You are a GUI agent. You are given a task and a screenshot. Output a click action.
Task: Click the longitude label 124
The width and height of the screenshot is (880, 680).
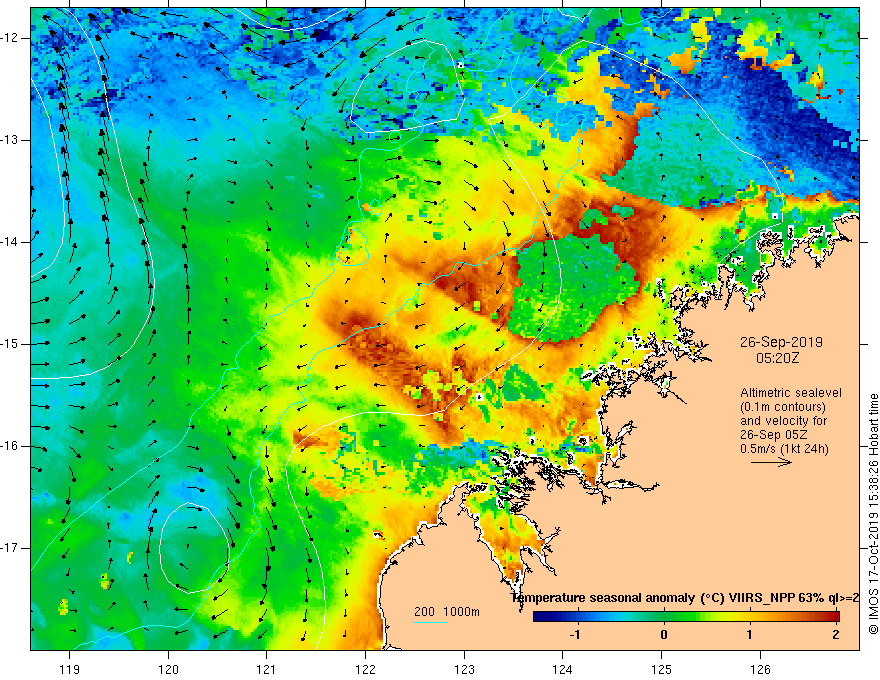563,669
